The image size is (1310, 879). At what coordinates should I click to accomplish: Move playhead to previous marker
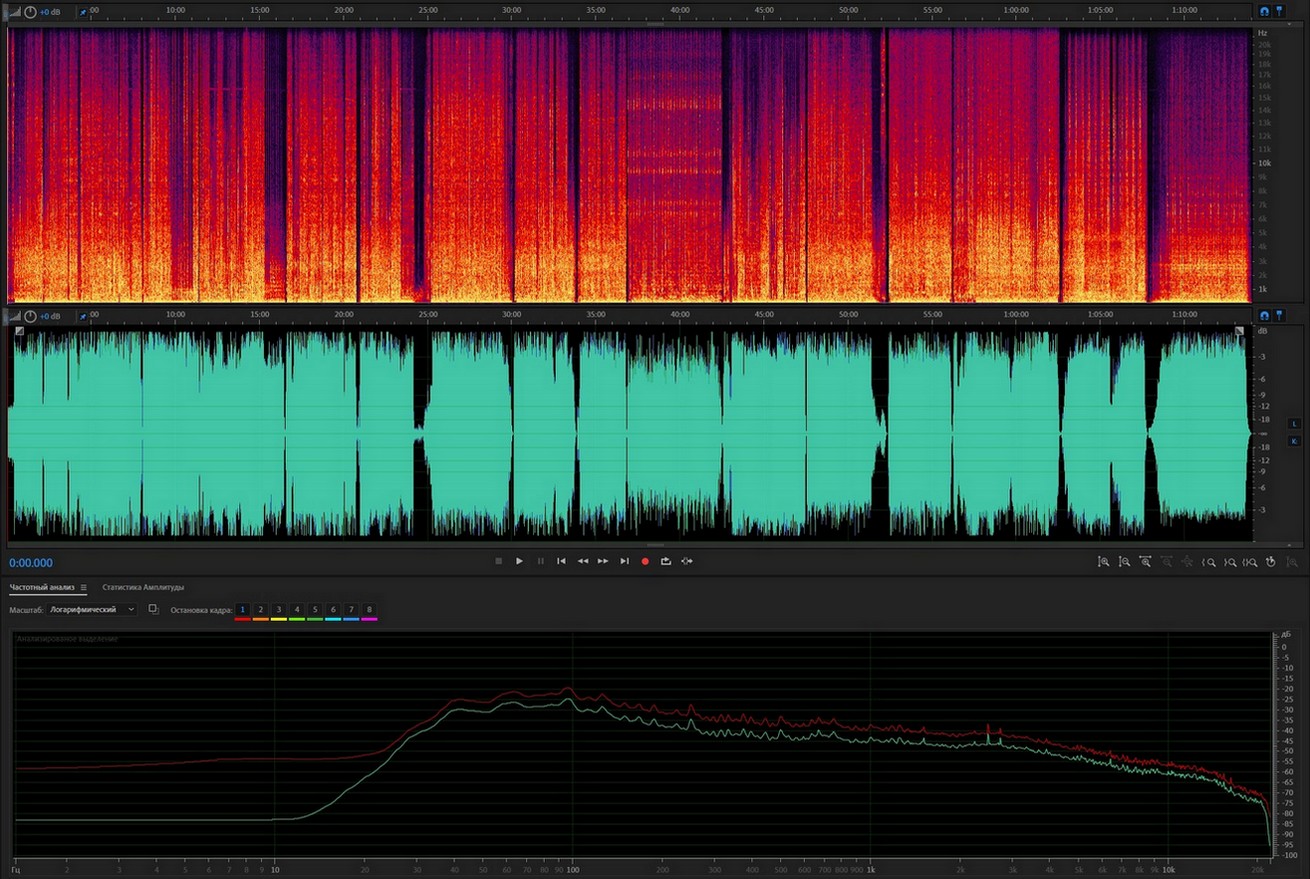pyautogui.click(x=562, y=561)
